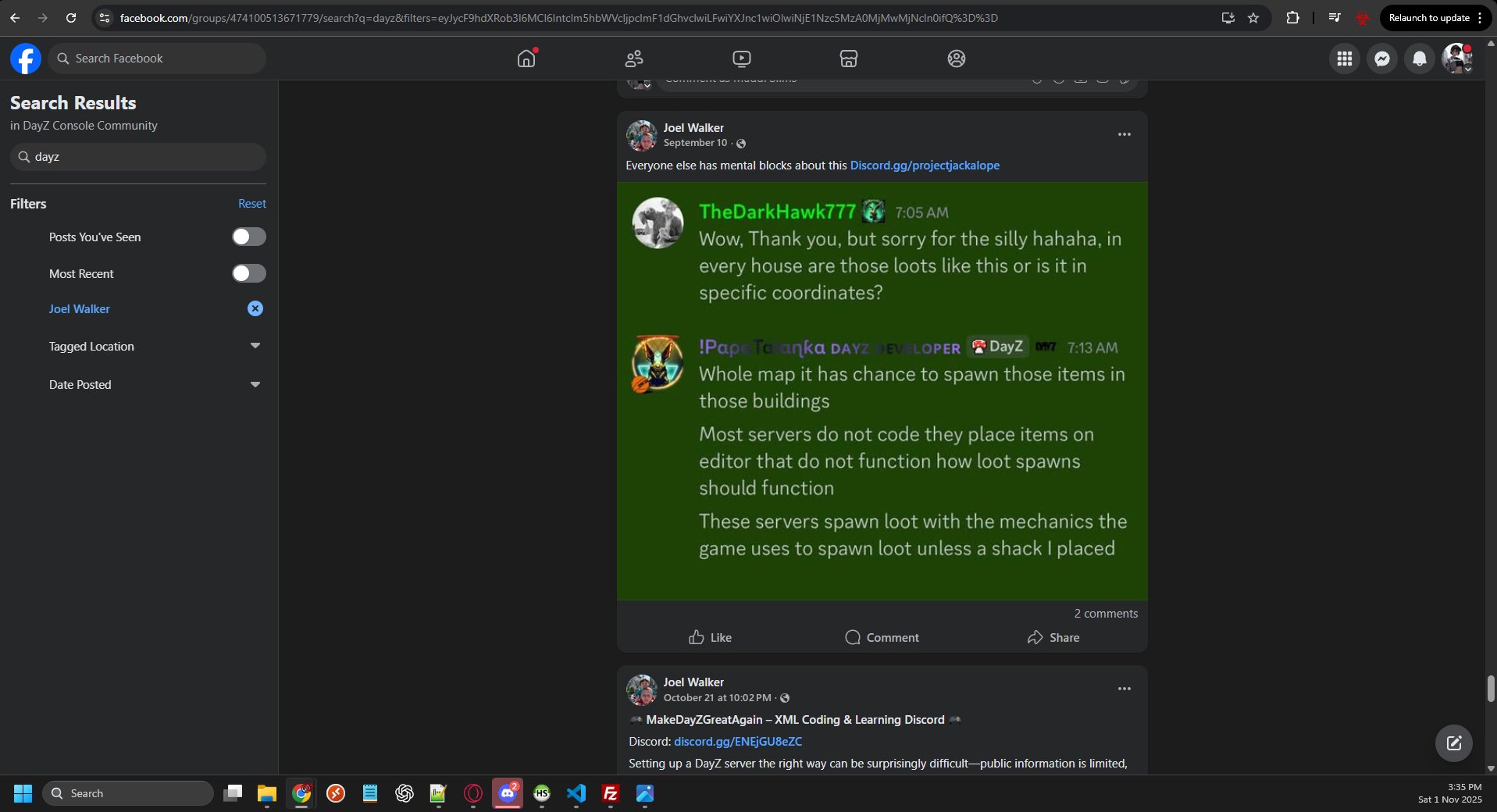Bookmark this page with the star icon
The height and width of the screenshot is (812, 1497).
1253,18
